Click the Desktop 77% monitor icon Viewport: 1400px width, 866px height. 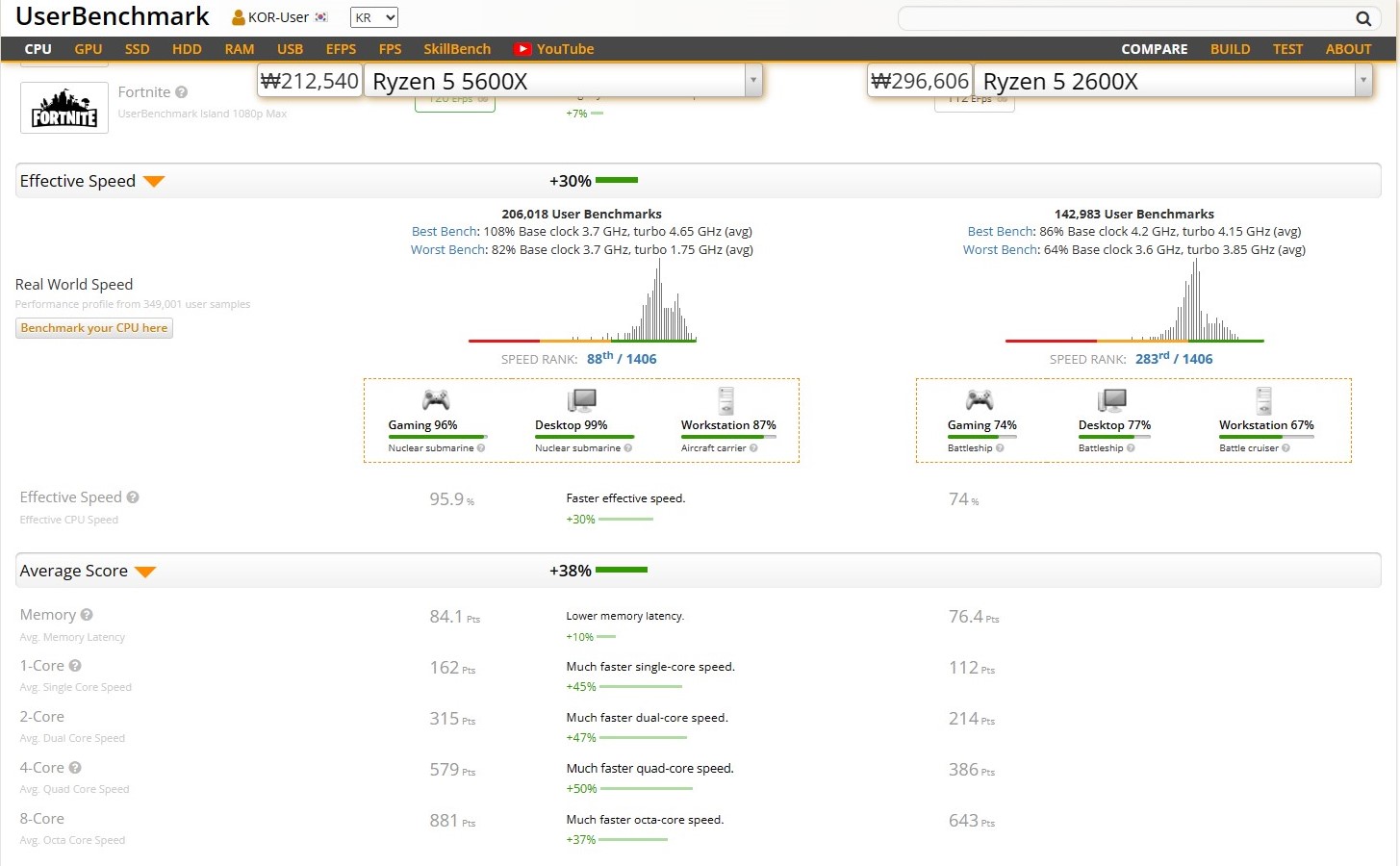click(1112, 399)
